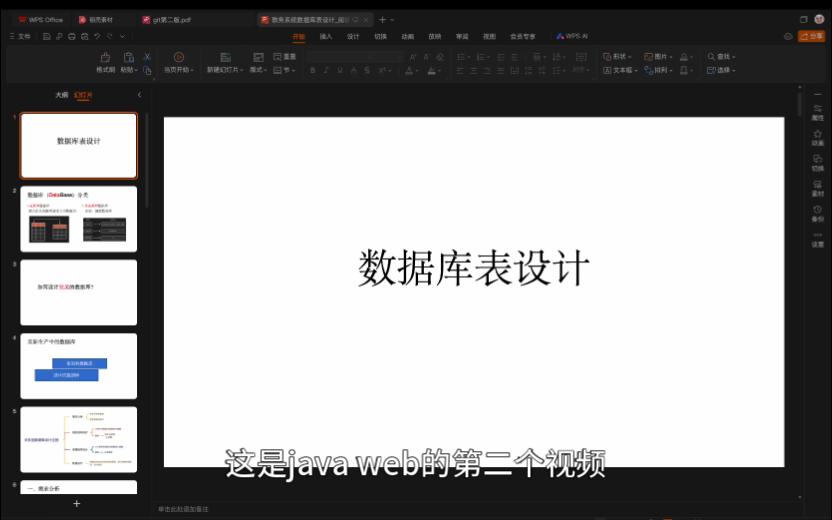
Task: Click the add slide plus icon below thumbnails
Action: 77,504
